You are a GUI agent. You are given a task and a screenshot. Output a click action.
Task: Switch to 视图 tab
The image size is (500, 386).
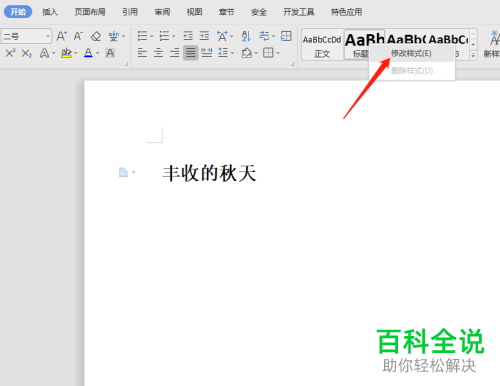click(x=194, y=12)
